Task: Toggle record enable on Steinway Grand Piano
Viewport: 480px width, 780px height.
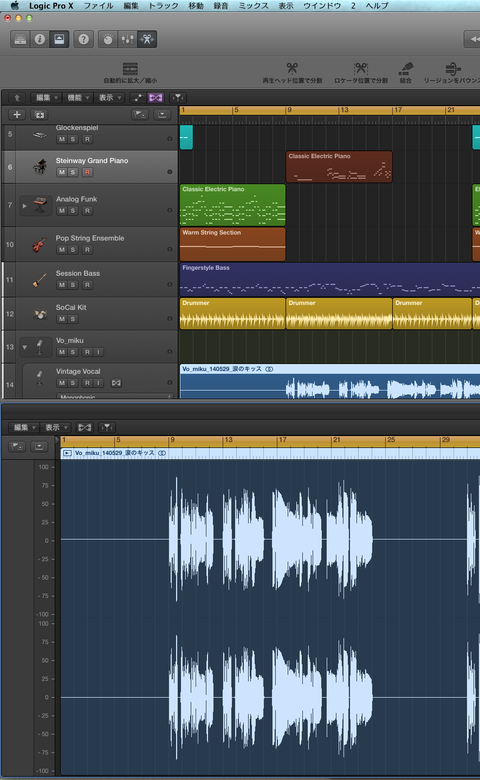Action: (x=87, y=172)
